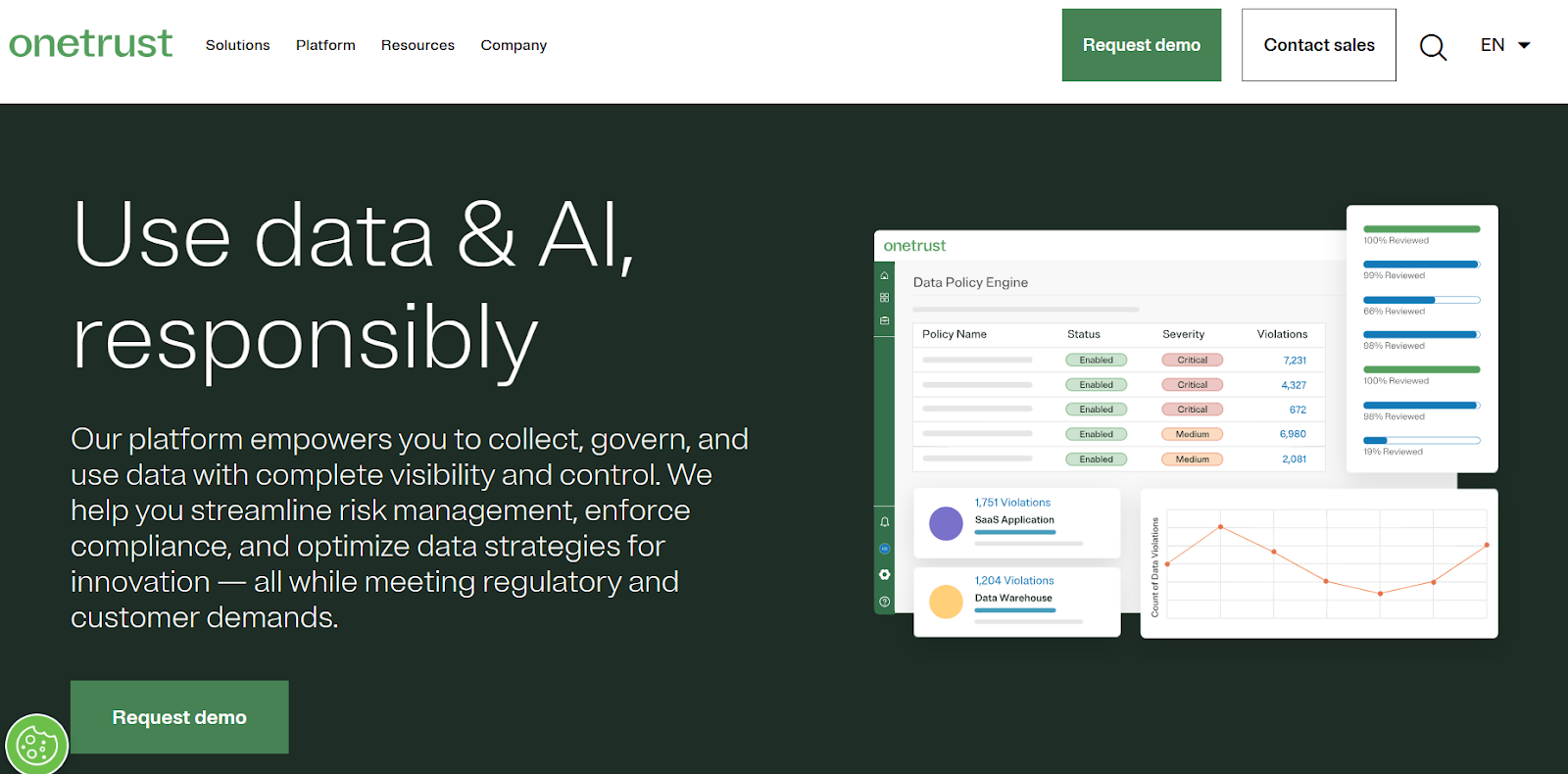The height and width of the screenshot is (774, 1568).
Task: Click the 66% Reviewed progress bar
Action: 1421,300
